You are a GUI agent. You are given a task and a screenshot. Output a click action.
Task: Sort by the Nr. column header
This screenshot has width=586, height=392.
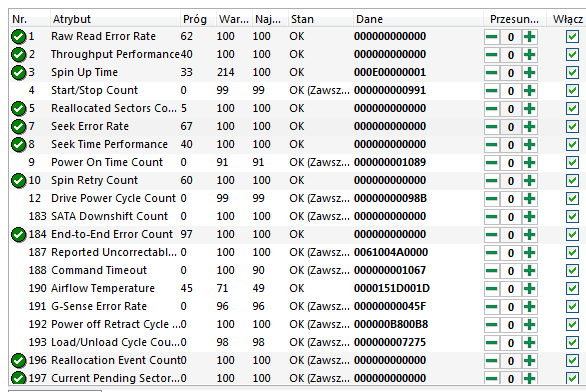point(29,19)
